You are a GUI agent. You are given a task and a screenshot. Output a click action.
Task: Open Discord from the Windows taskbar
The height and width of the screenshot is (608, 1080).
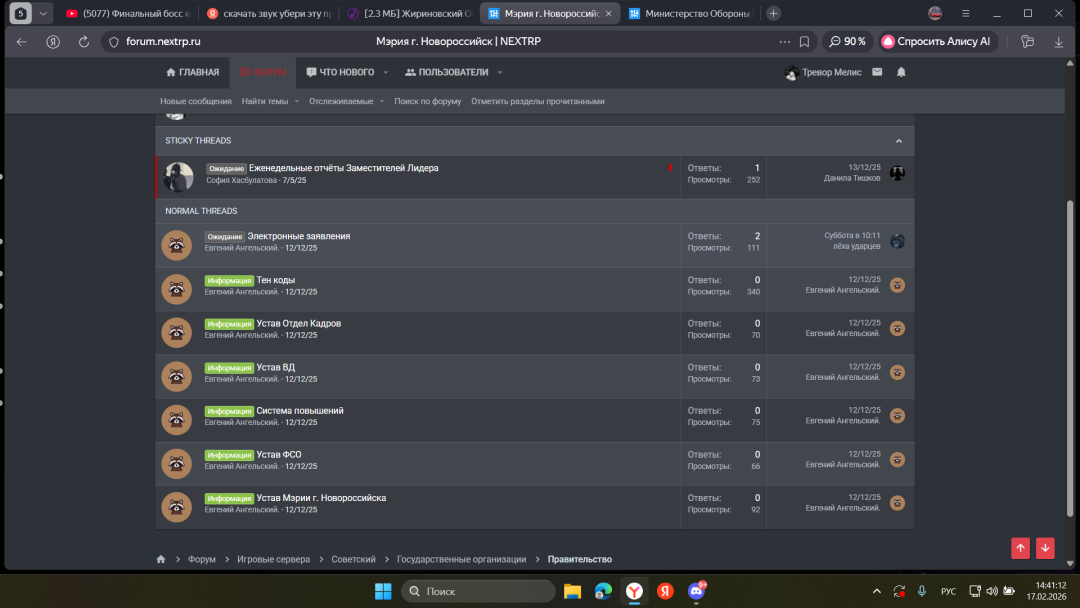[697, 591]
